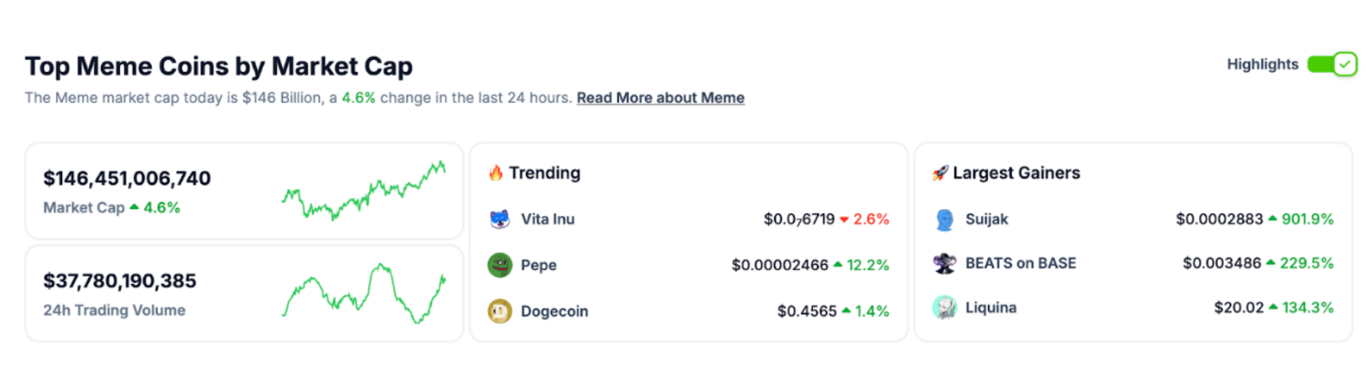The width and height of the screenshot is (1366, 365).
Task: Click the market cap sparkline chart
Action: [364, 190]
